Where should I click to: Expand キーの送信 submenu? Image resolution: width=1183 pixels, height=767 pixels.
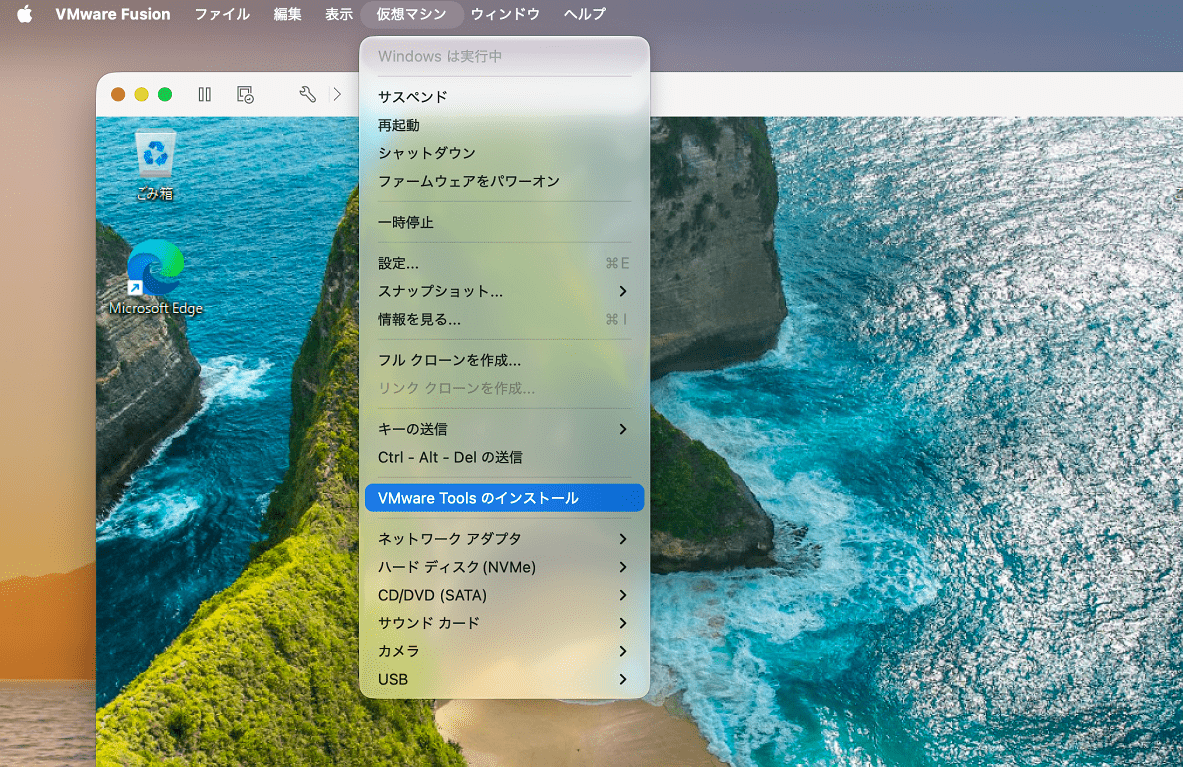[x=504, y=429]
